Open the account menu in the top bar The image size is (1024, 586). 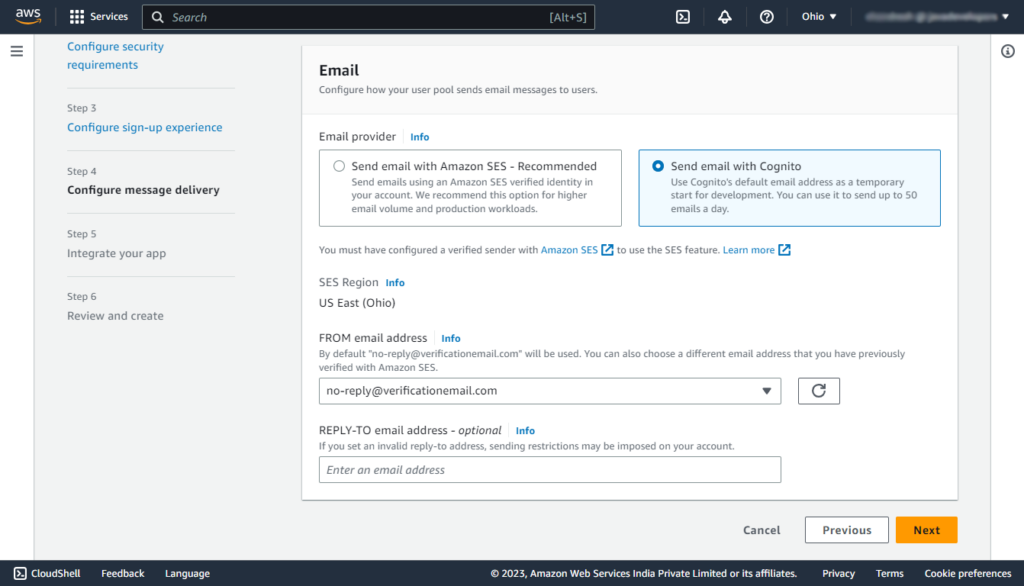point(935,16)
